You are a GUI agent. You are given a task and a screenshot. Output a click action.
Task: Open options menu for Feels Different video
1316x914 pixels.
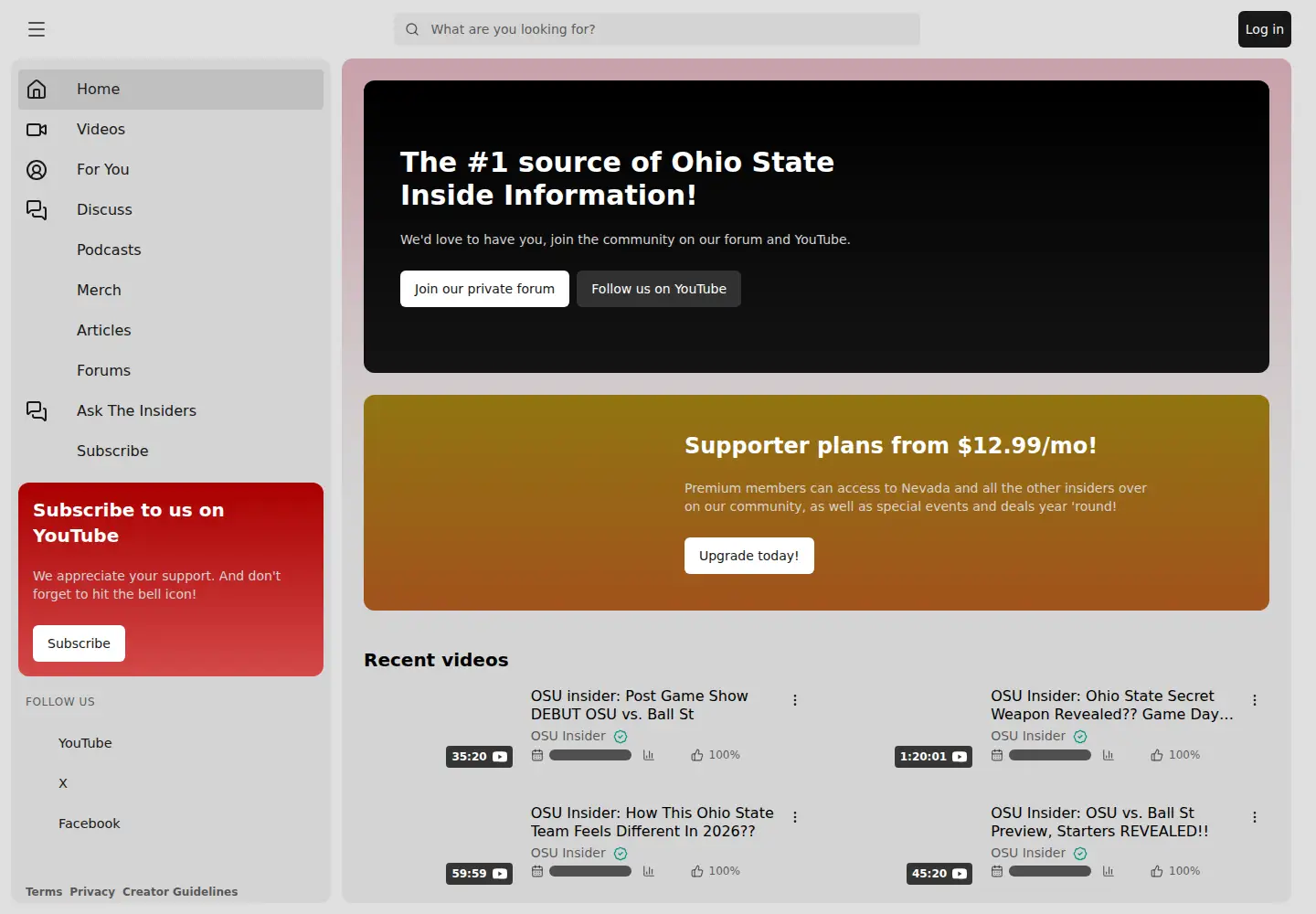pos(795,817)
